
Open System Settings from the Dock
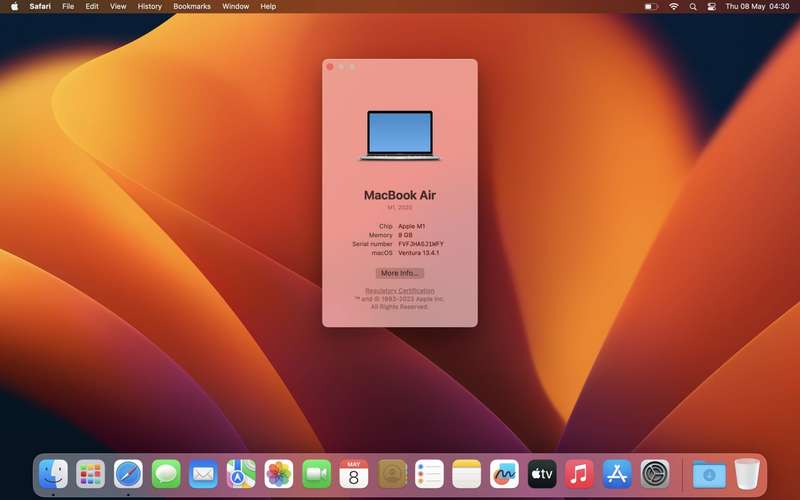tap(655, 474)
